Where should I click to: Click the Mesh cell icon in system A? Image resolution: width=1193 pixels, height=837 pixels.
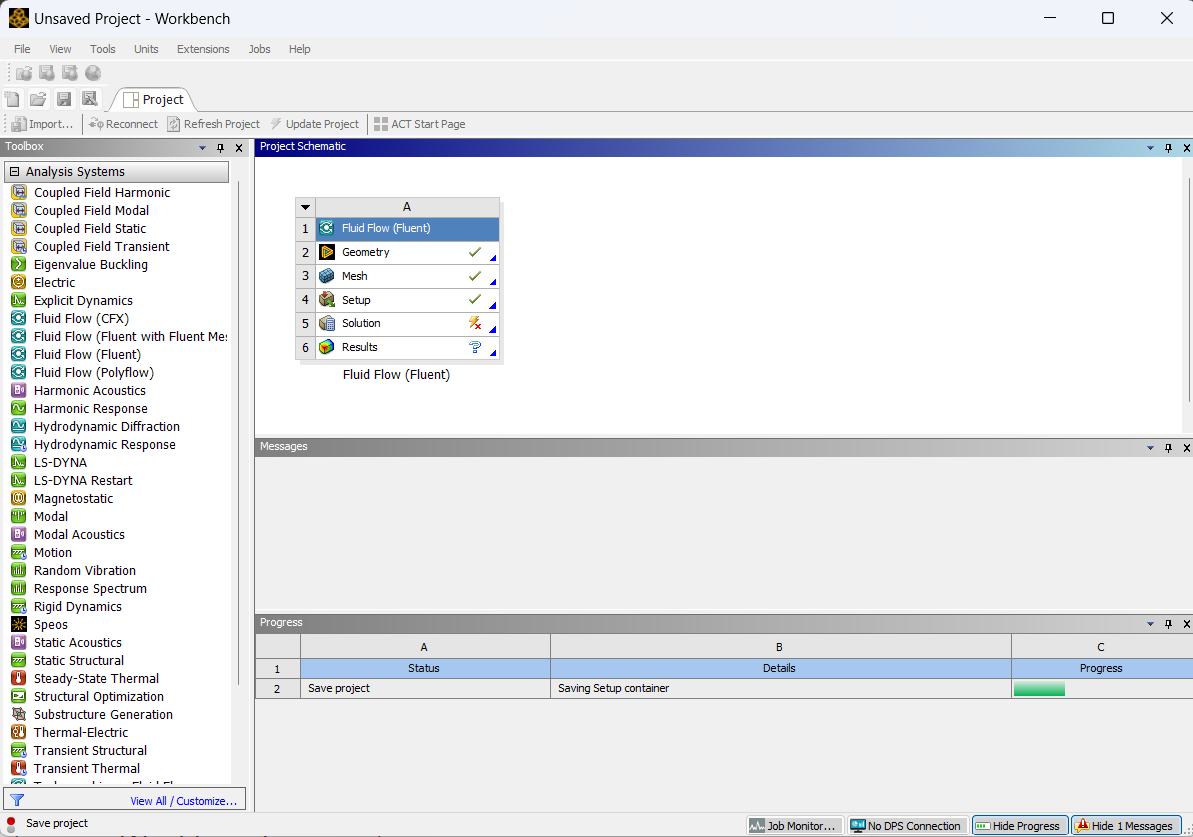tap(327, 275)
